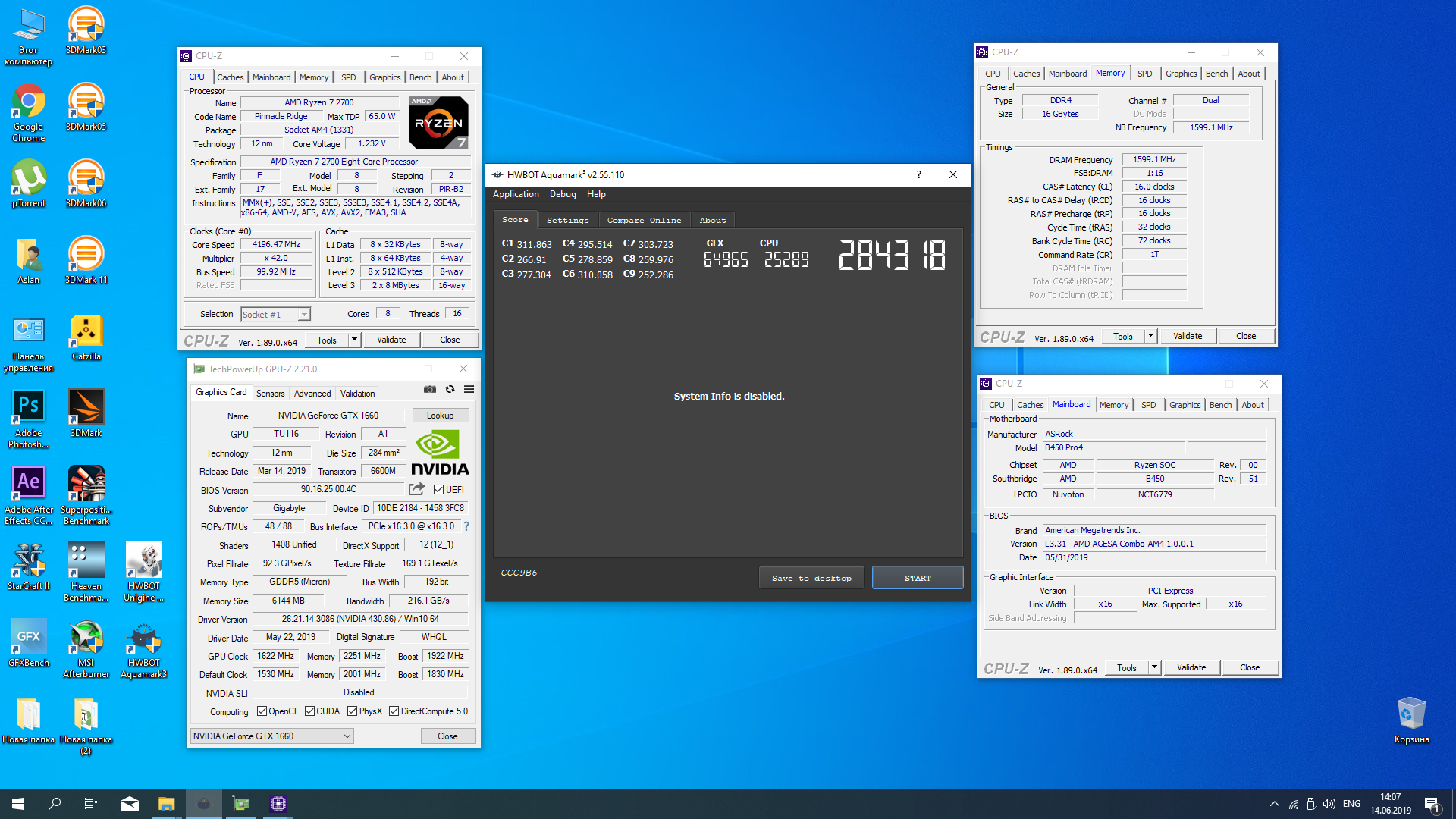Screen dimensions: 1456x819
Task: Open the Recycle Bin (Корзина)
Action: click(x=1411, y=720)
